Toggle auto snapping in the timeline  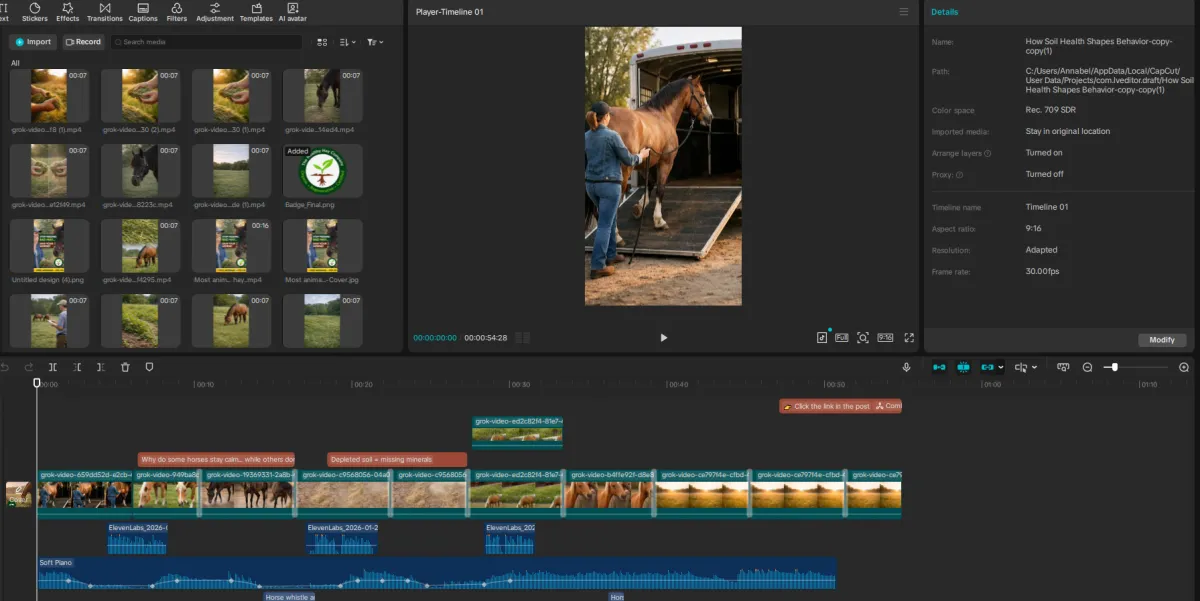pos(963,367)
